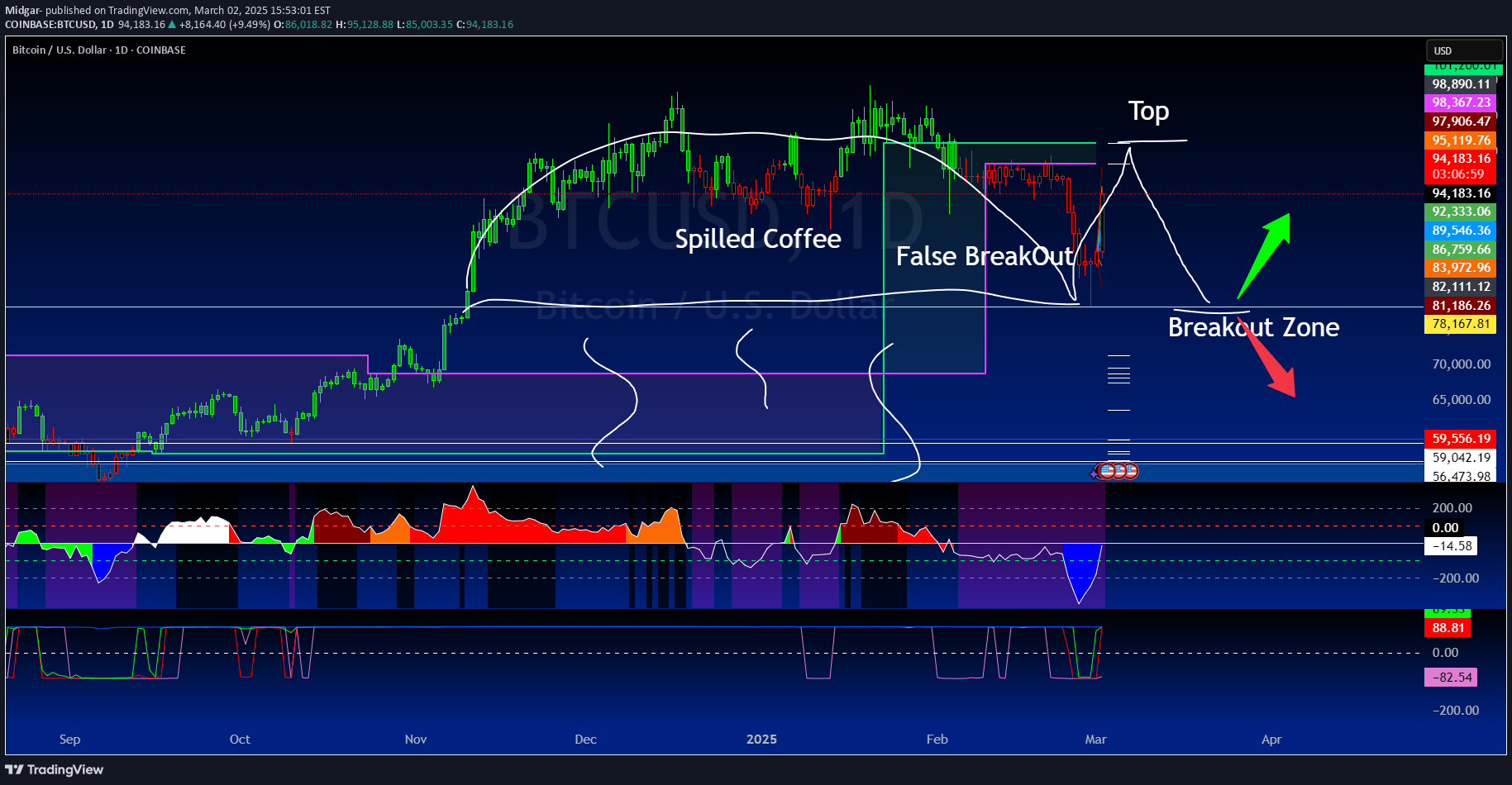Click the 65,000.00 axis value
Screen dimensions: 1512x785
click(1462, 400)
